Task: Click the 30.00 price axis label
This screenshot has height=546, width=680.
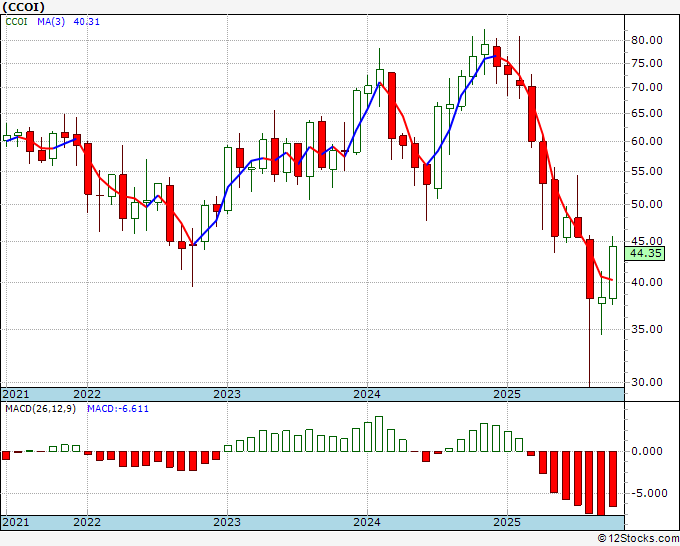Action: [x=647, y=382]
